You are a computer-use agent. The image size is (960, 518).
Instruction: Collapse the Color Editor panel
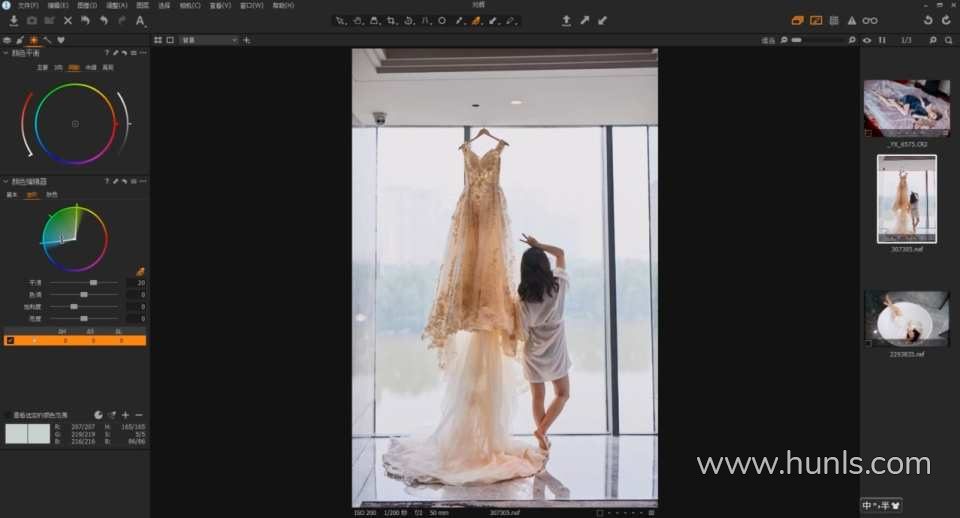coord(6,181)
